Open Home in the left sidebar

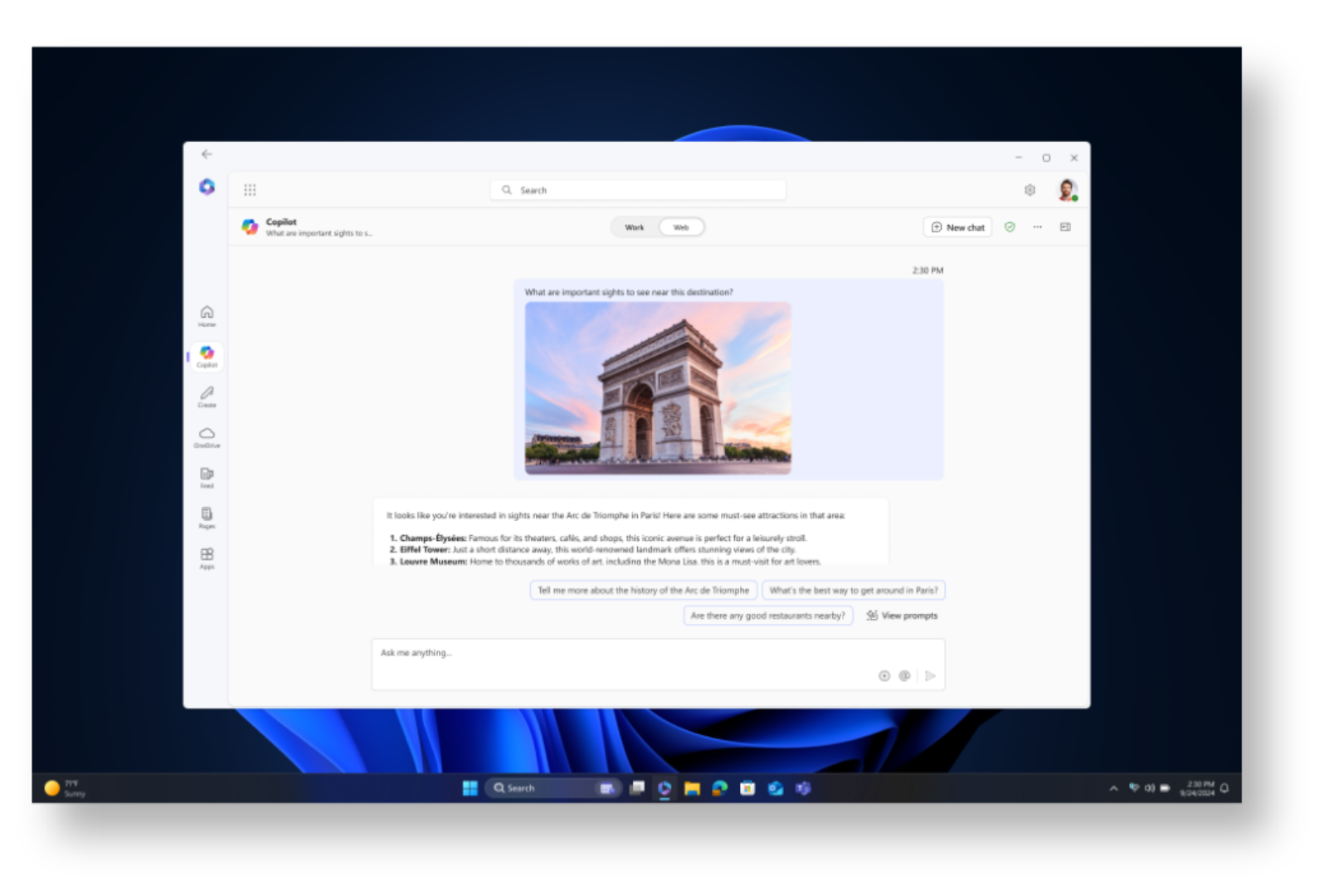click(207, 316)
